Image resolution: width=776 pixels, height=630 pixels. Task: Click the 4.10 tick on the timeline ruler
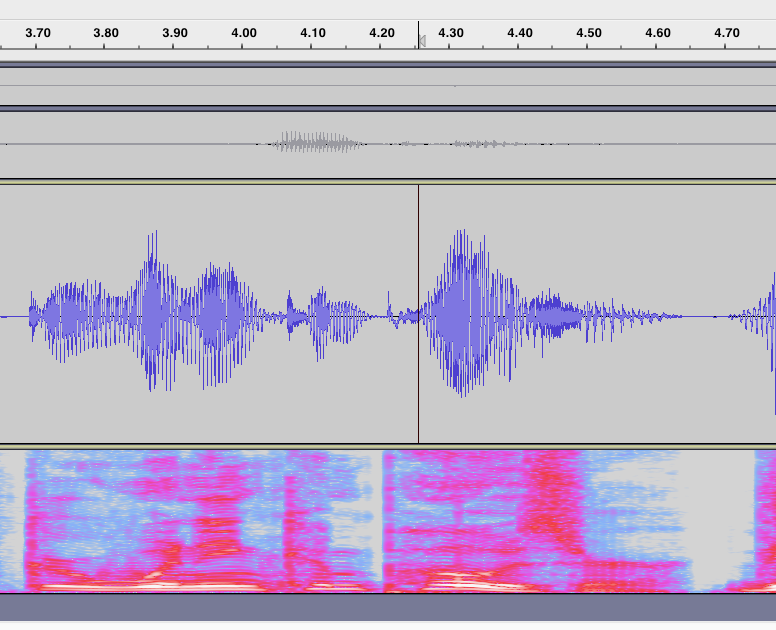[313, 33]
